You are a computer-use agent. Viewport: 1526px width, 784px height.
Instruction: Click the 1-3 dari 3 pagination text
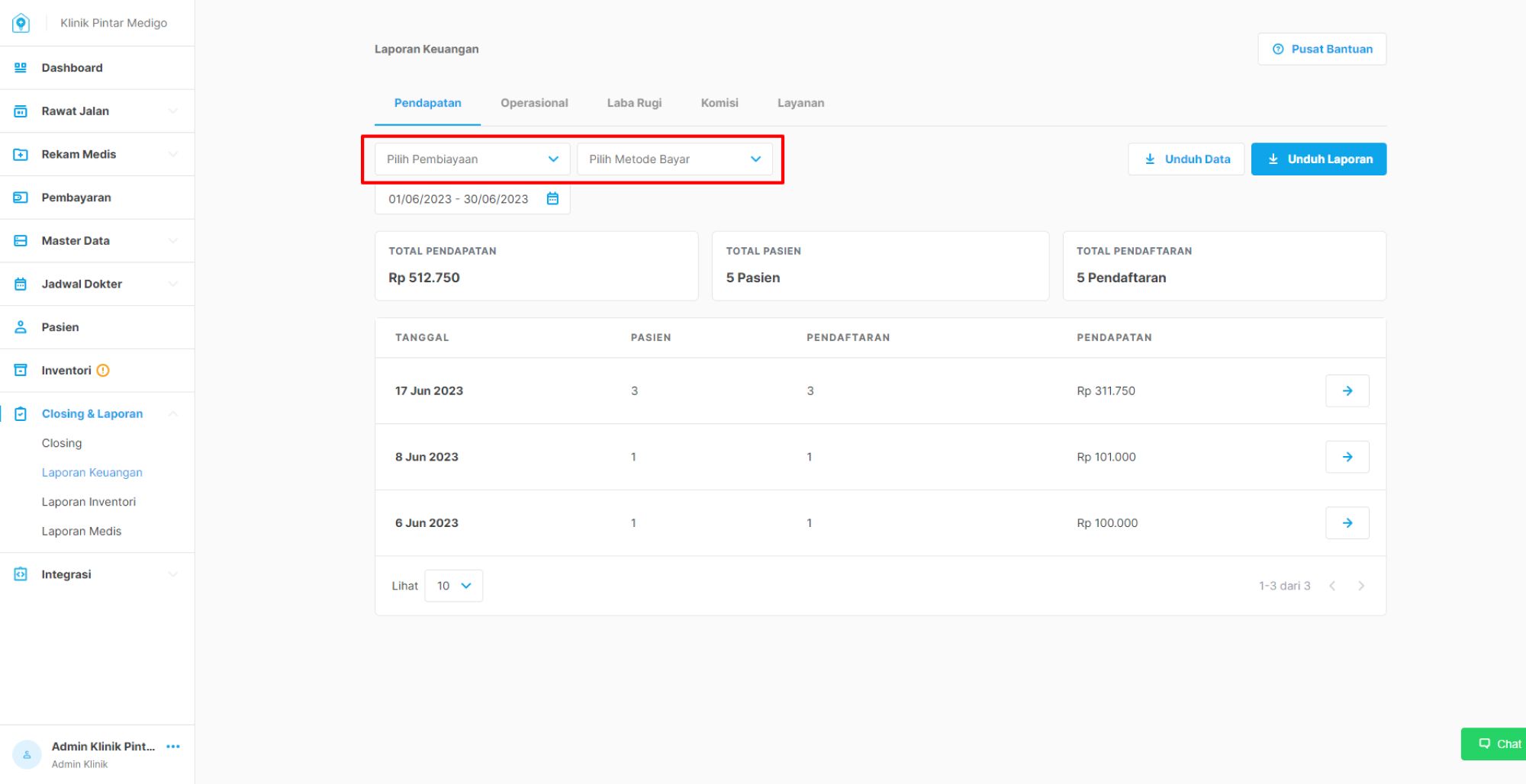tap(1284, 586)
